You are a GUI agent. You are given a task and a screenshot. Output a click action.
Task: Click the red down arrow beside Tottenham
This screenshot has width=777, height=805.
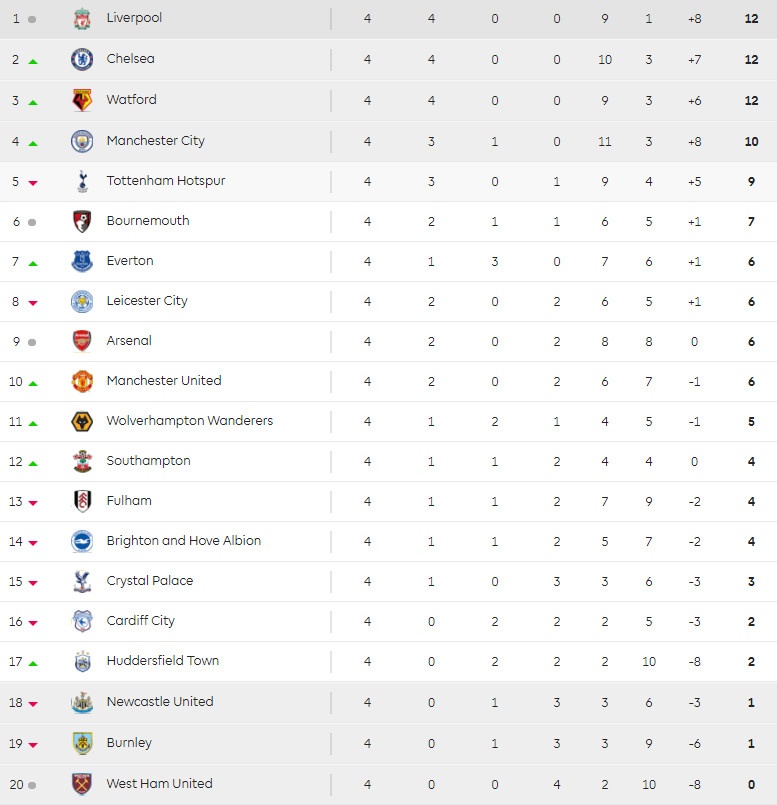coord(33,183)
